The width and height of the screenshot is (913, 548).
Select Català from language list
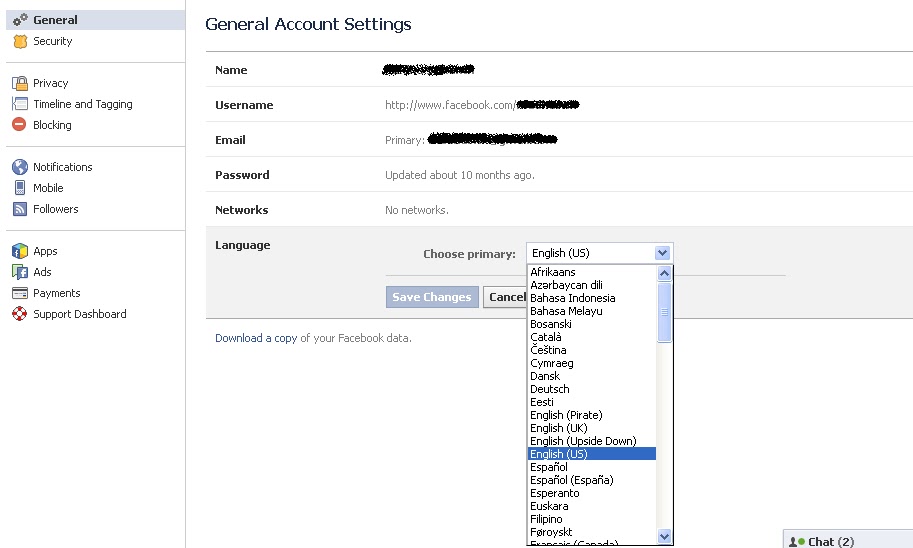click(x=592, y=337)
